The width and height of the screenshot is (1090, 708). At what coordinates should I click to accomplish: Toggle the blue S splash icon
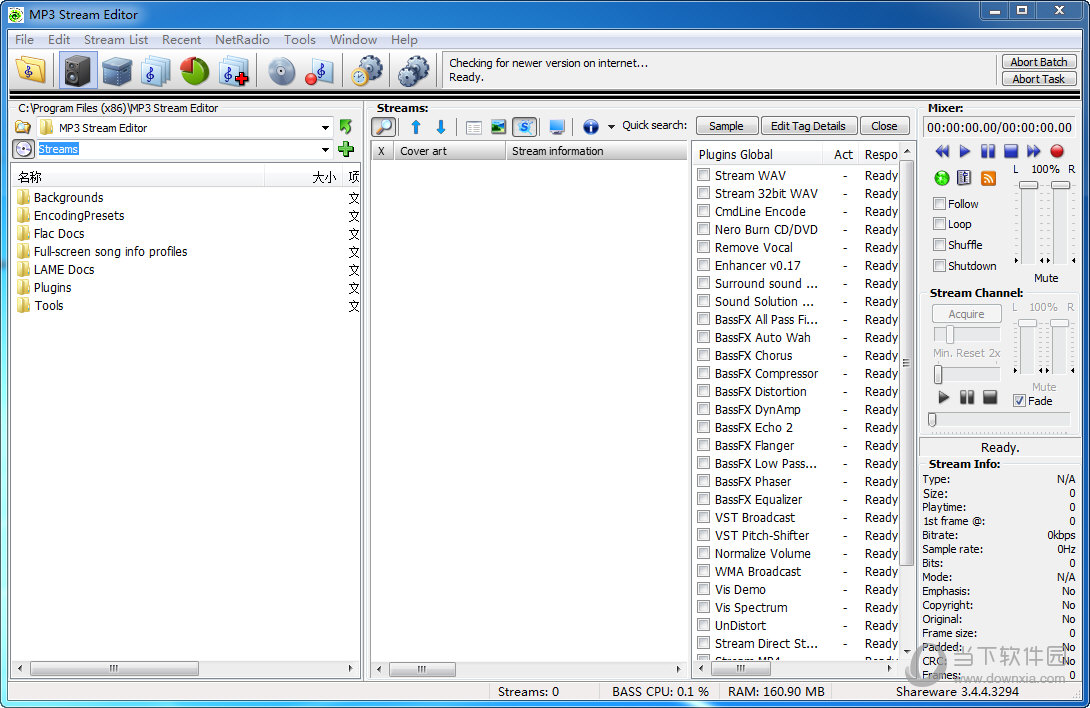[x=524, y=127]
